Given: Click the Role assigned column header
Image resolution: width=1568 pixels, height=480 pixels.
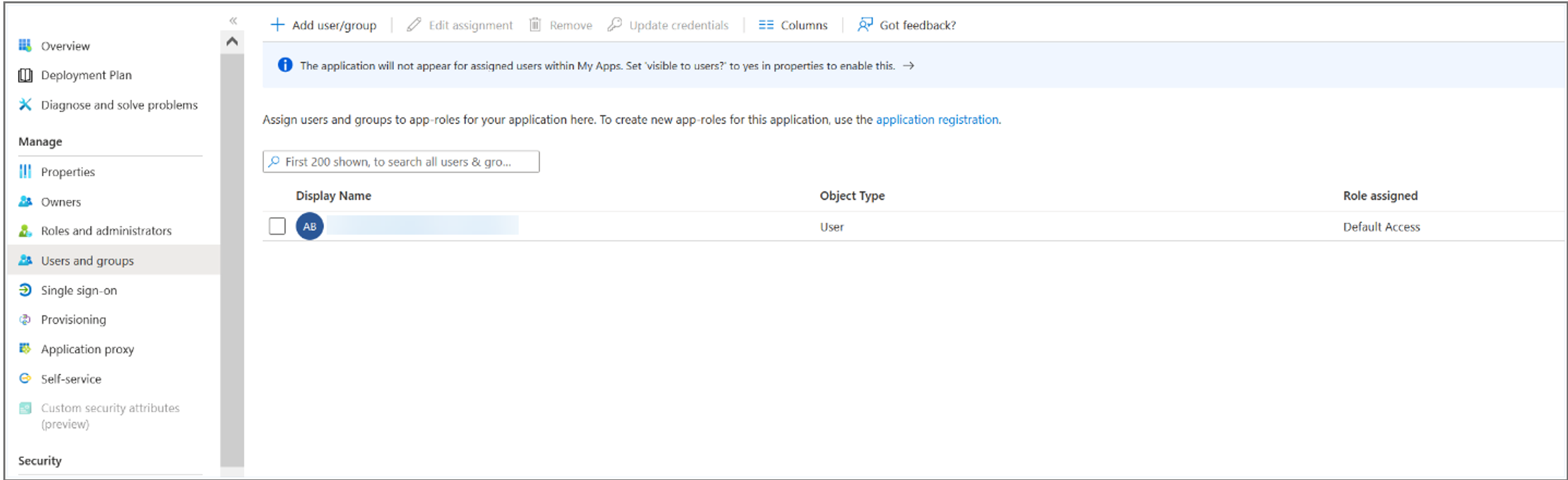Looking at the screenshot, I should (x=1381, y=195).
